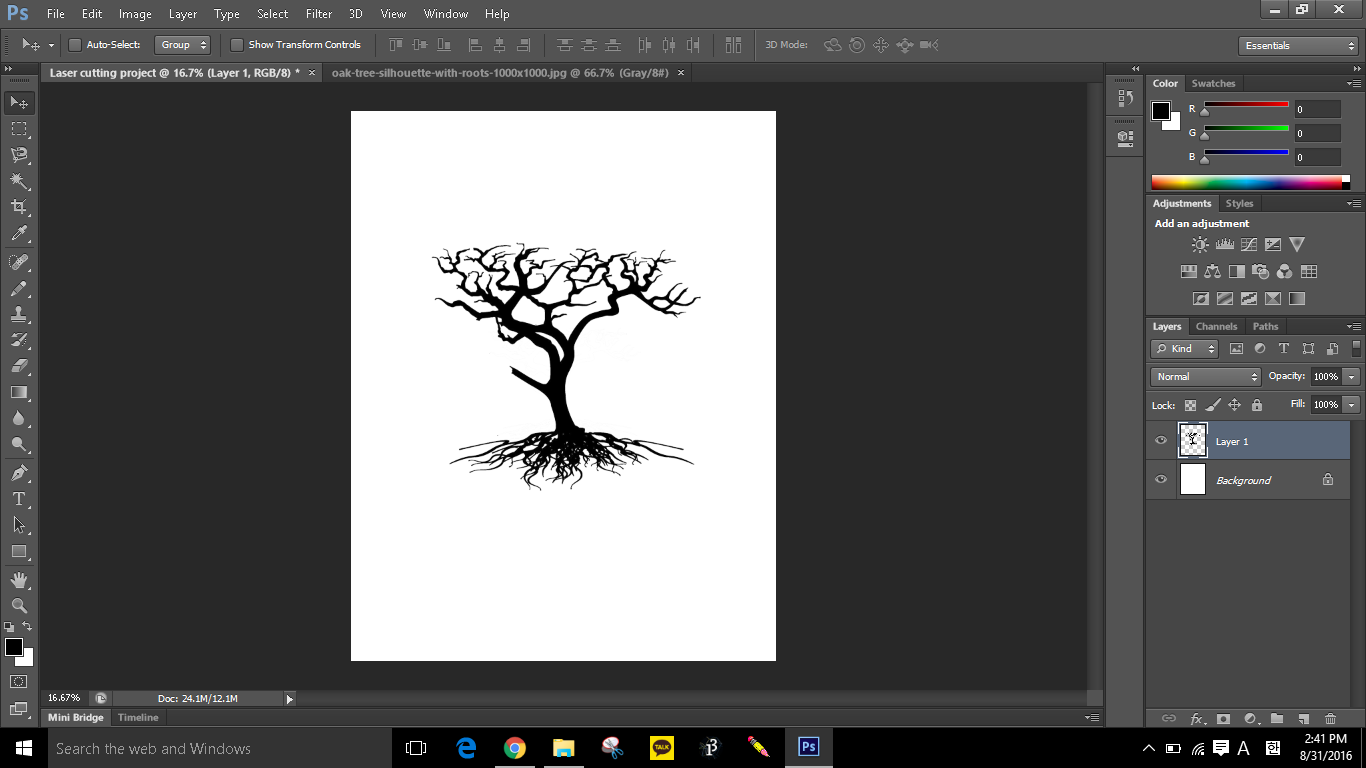Select the Rectangle shape tool
1366x768 pixels.
pos(19,551)
